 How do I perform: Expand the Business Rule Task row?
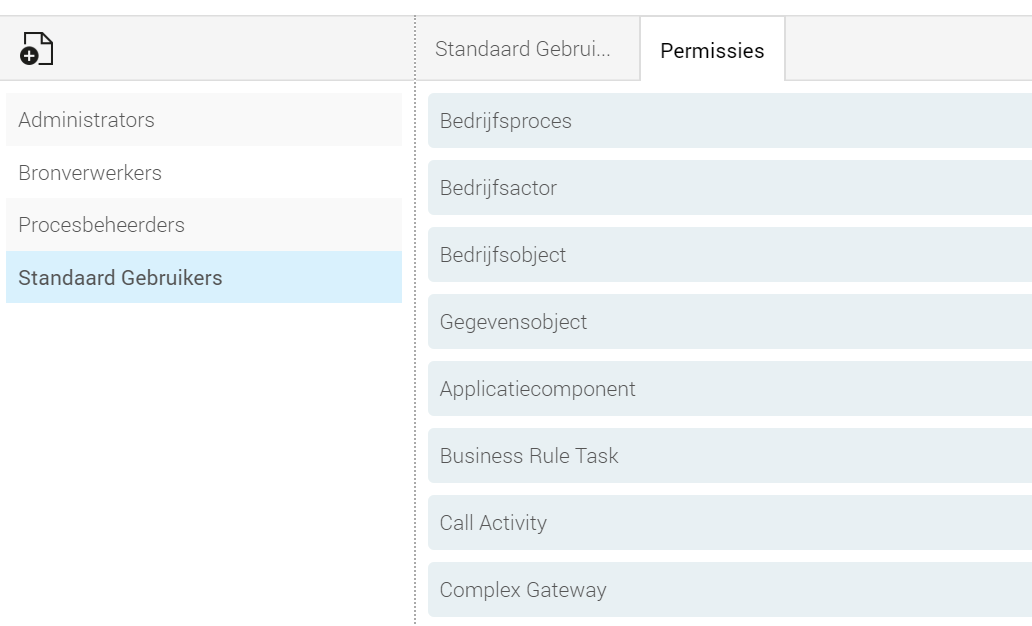coord(730,456)
